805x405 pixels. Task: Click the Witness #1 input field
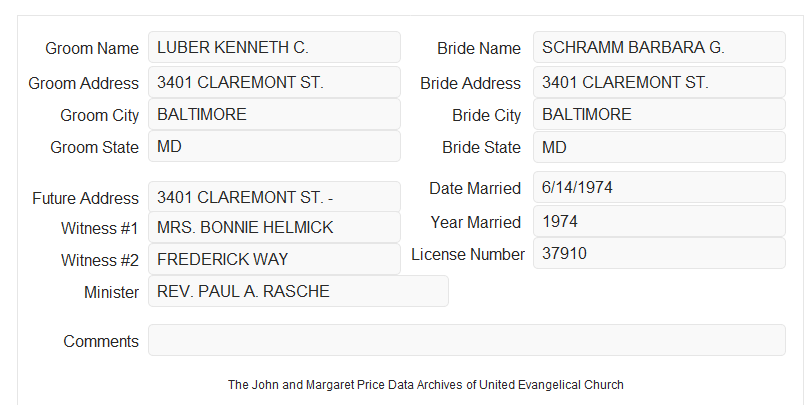click(x=274, y=227)
